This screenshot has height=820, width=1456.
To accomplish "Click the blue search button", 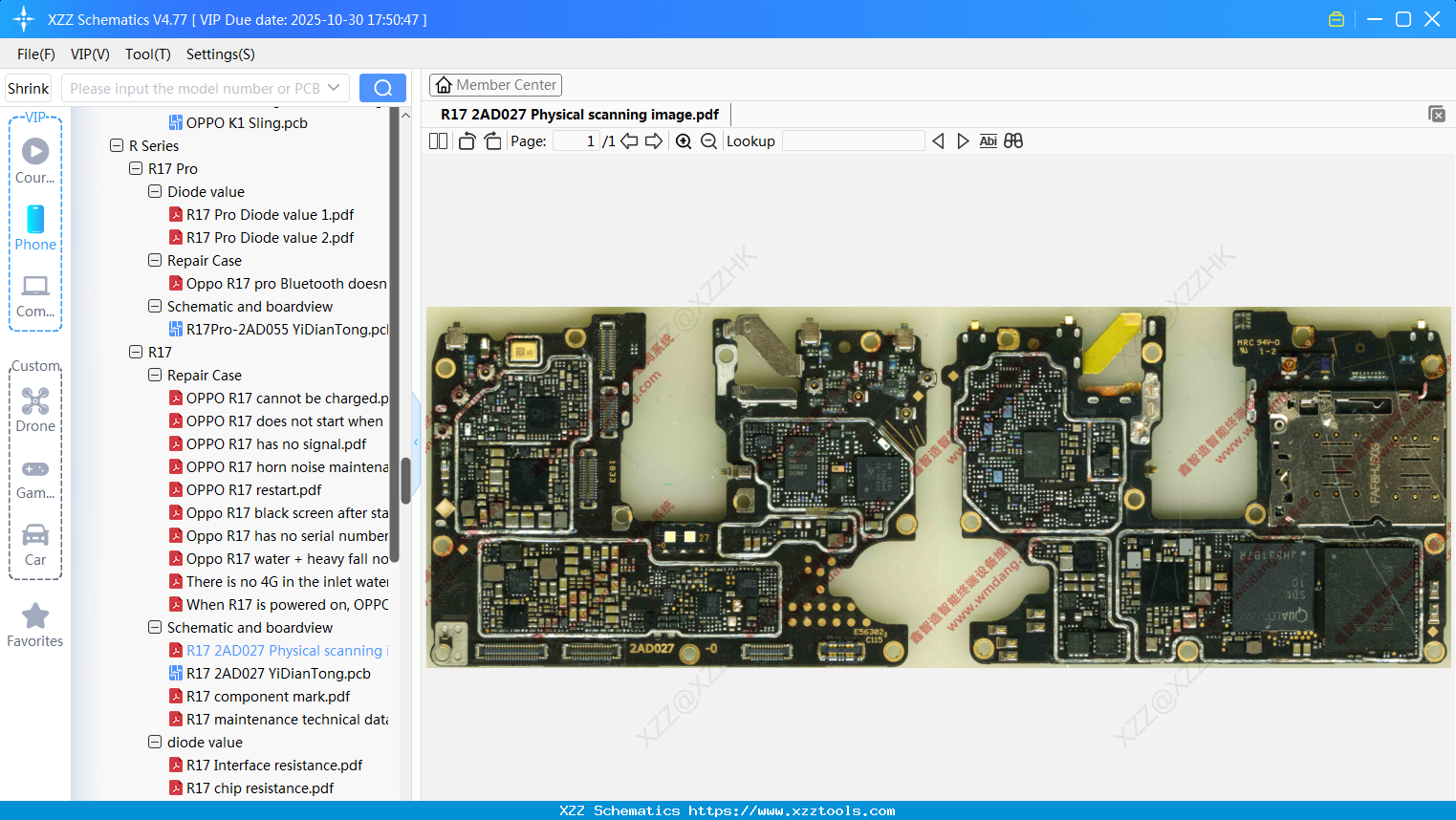I will tap(382, 88).
